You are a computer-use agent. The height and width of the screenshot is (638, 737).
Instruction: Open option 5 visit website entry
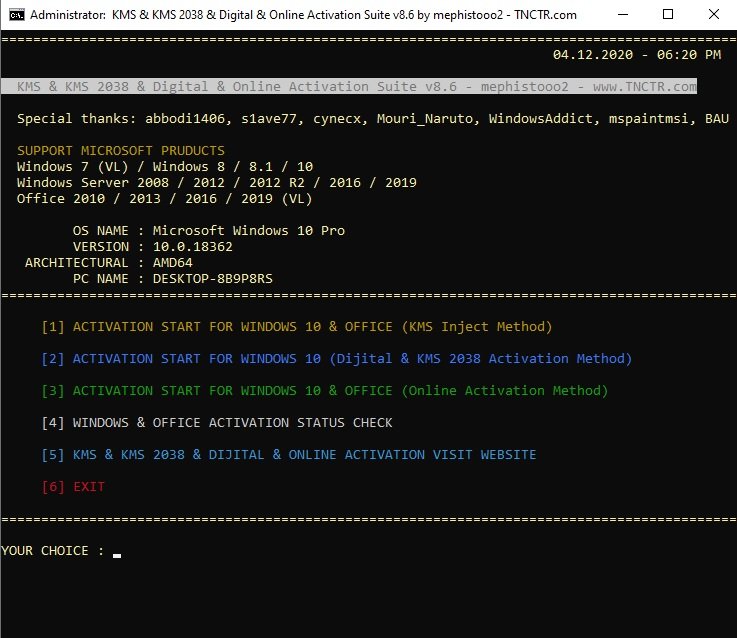coord(289,455)
